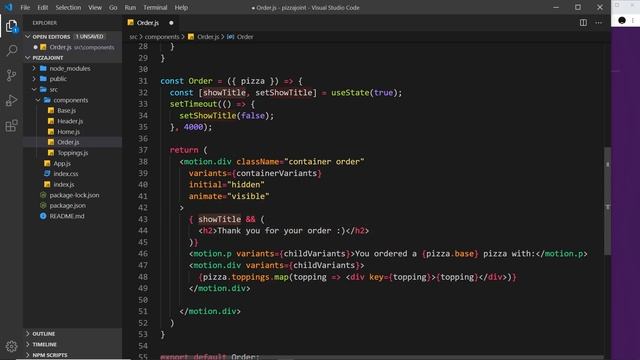
Task: Click the README.md info file icon
Action: point(43,216)
